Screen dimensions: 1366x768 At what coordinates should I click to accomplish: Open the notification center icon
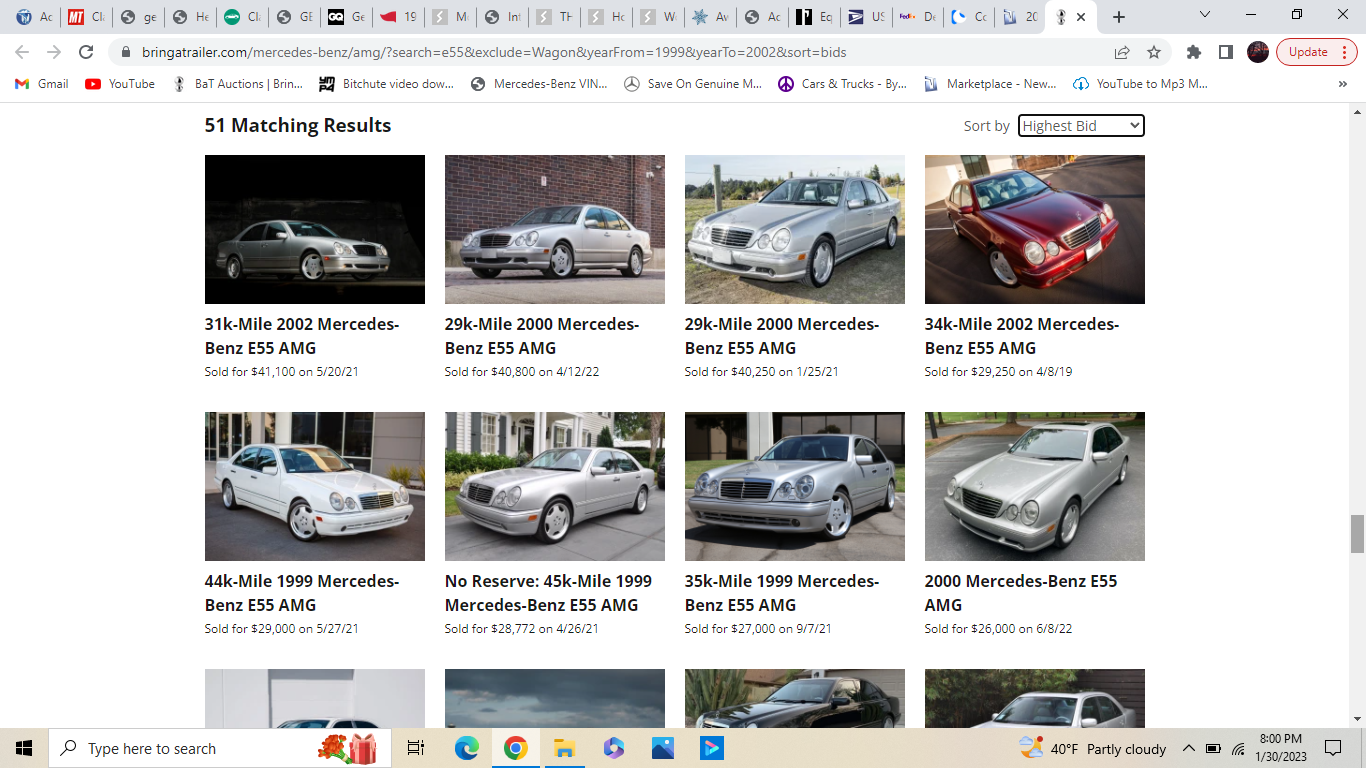1333,748
